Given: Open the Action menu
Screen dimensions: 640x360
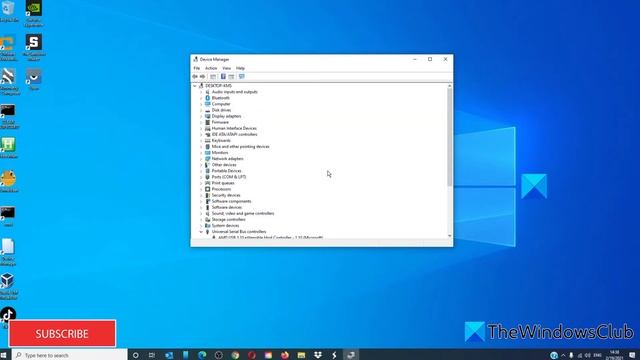Looking at the screenshot, I should pyautogui.click(x=211, y=68).
